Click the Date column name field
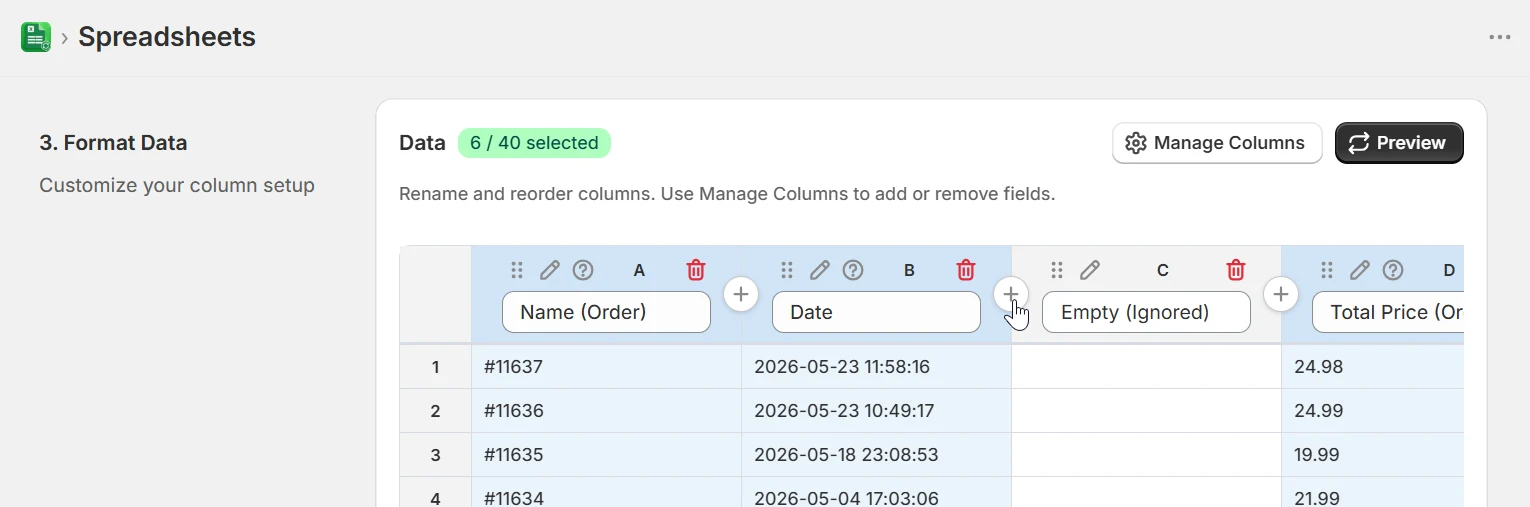 pyautogui.click(x=876, y=312)
